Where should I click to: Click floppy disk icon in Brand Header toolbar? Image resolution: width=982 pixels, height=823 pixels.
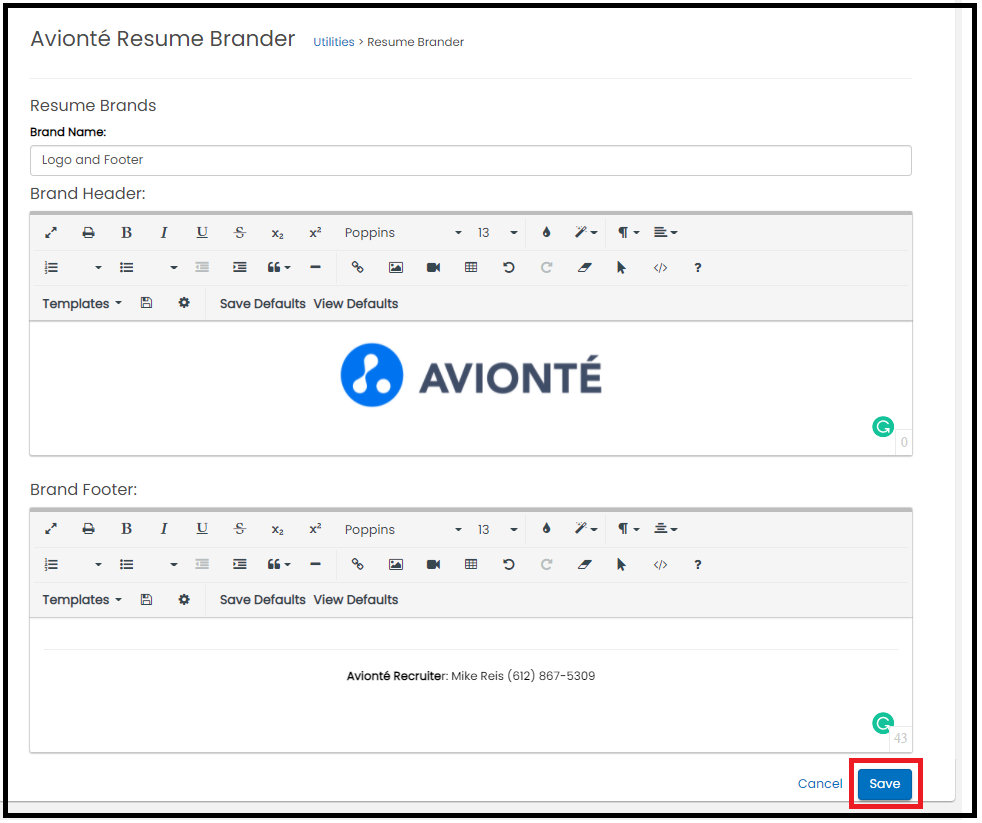(146, 303)
